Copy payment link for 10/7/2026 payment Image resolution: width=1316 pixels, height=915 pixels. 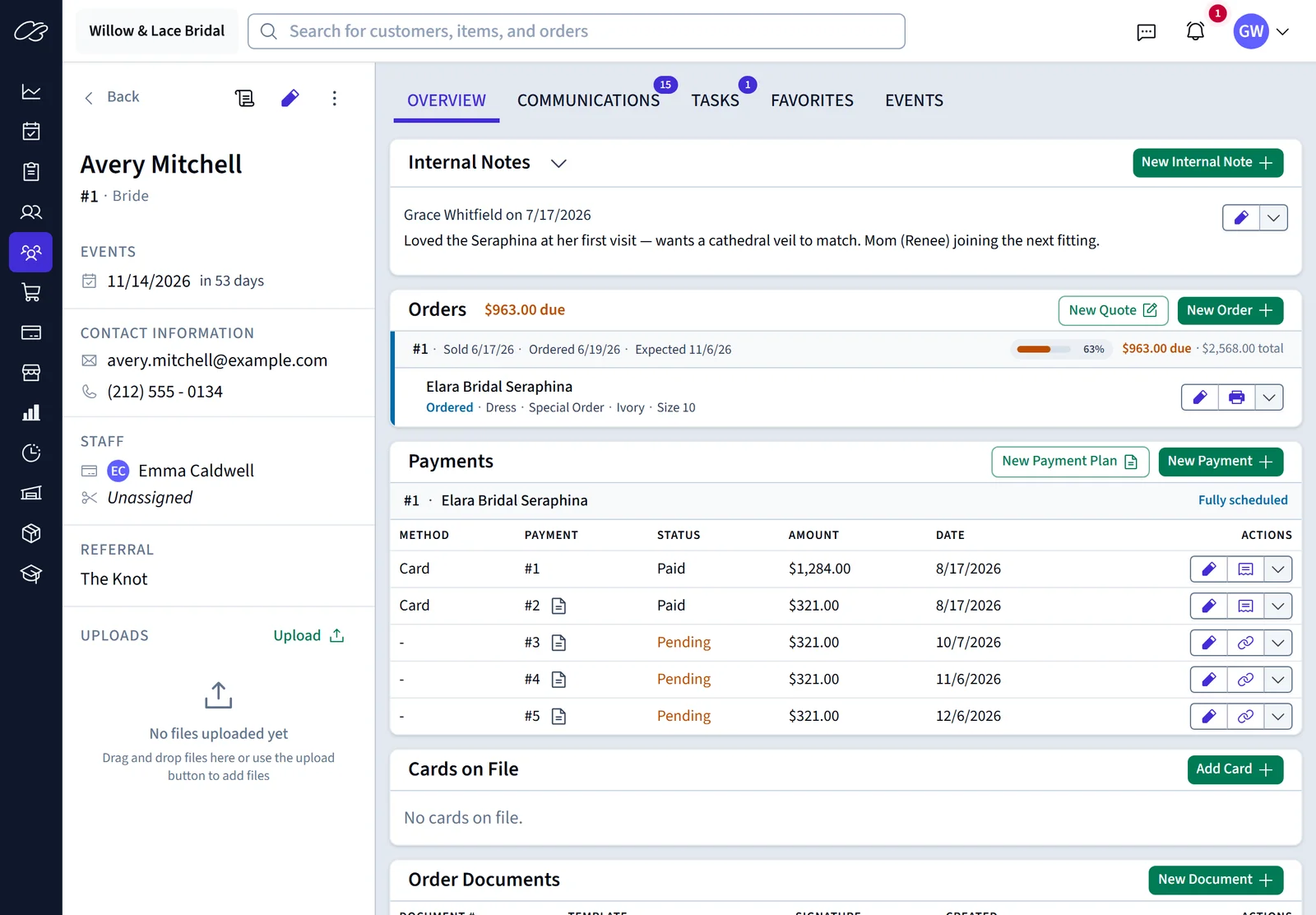[x=1245, y=643]
